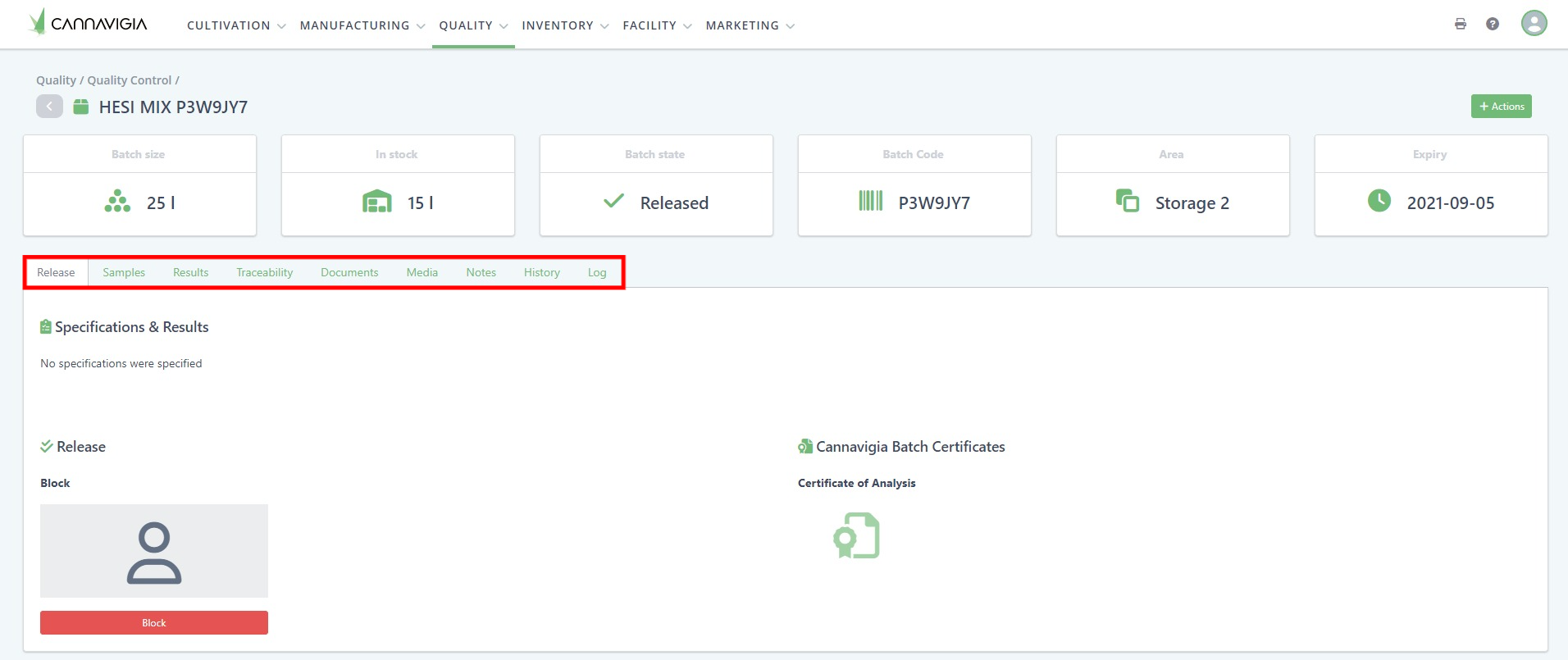Image resolution: width=1568 pixels, height=660 pixels.
Task: Click the Expiry clock icon
Action: pyautogui.click(x=1379, y=201)
